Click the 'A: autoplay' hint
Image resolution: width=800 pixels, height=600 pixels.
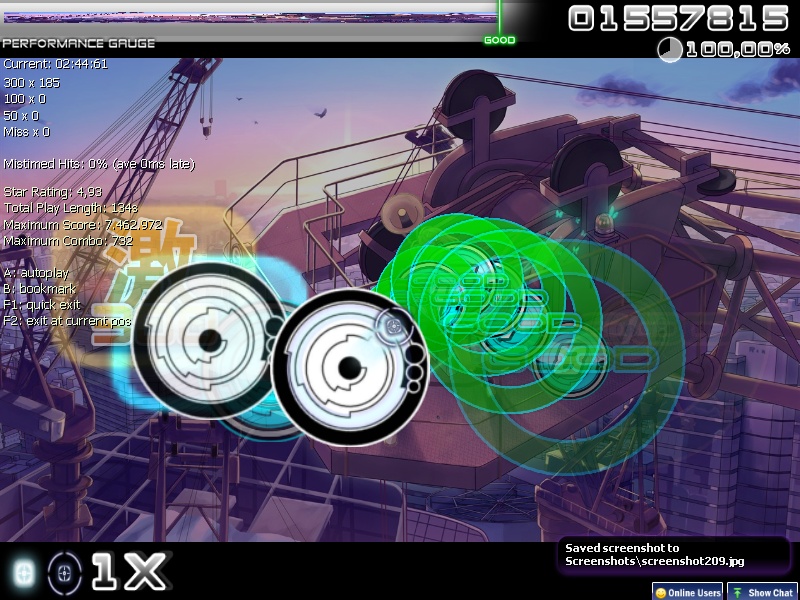click(x=36, y=273)
